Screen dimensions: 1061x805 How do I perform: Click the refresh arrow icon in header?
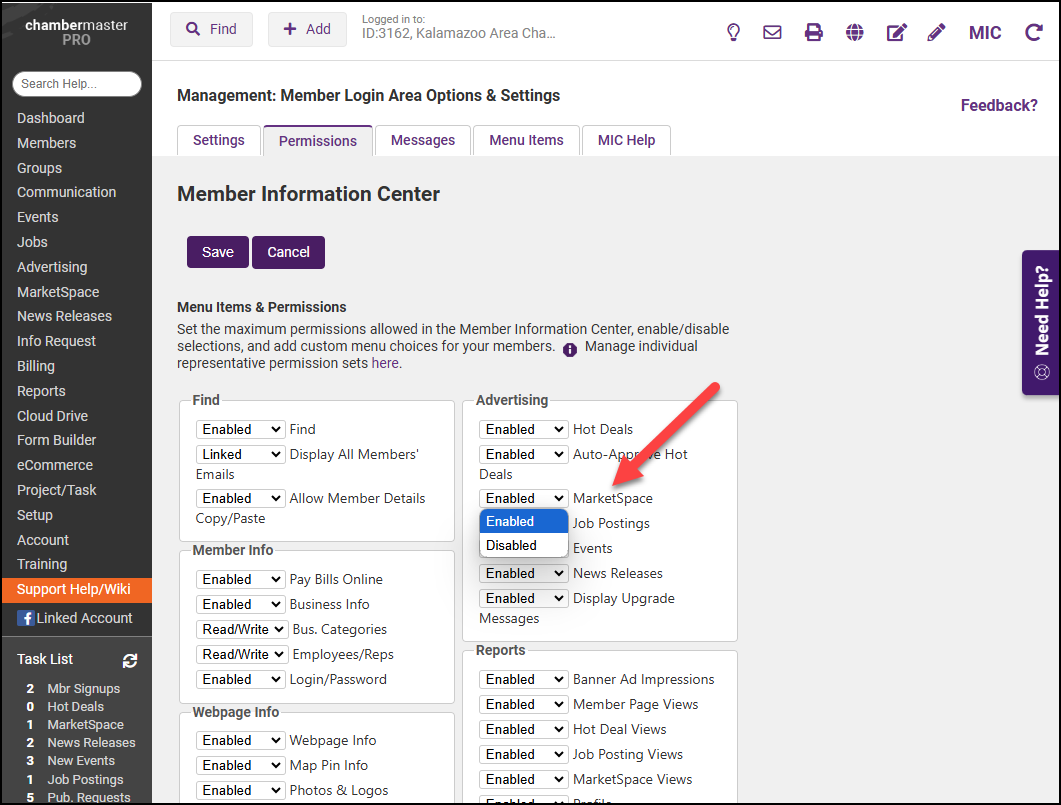[x=1034, y=32]
